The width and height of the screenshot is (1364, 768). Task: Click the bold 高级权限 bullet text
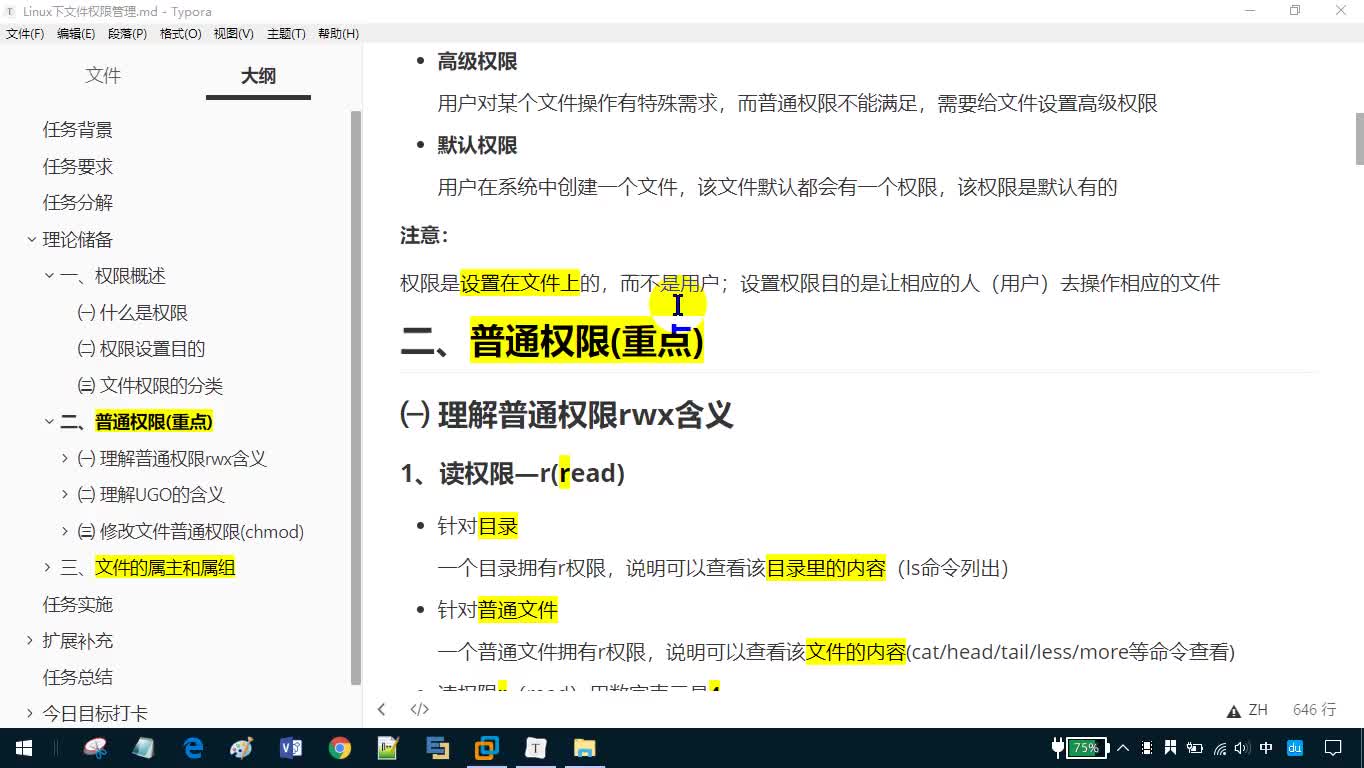477,62
